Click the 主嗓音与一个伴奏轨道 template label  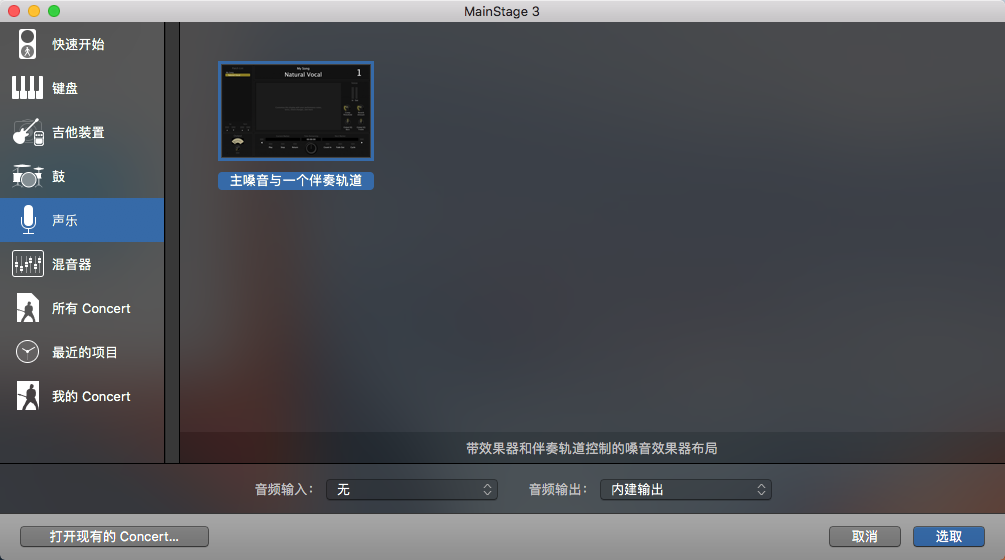(296, 181)
